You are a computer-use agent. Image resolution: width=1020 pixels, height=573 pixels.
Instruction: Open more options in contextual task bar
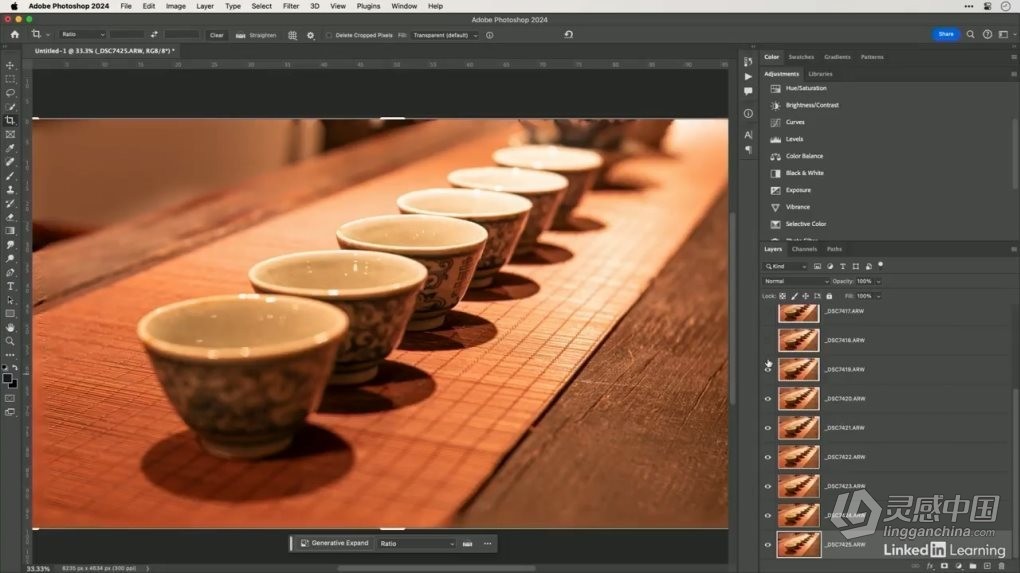point(487,544)
